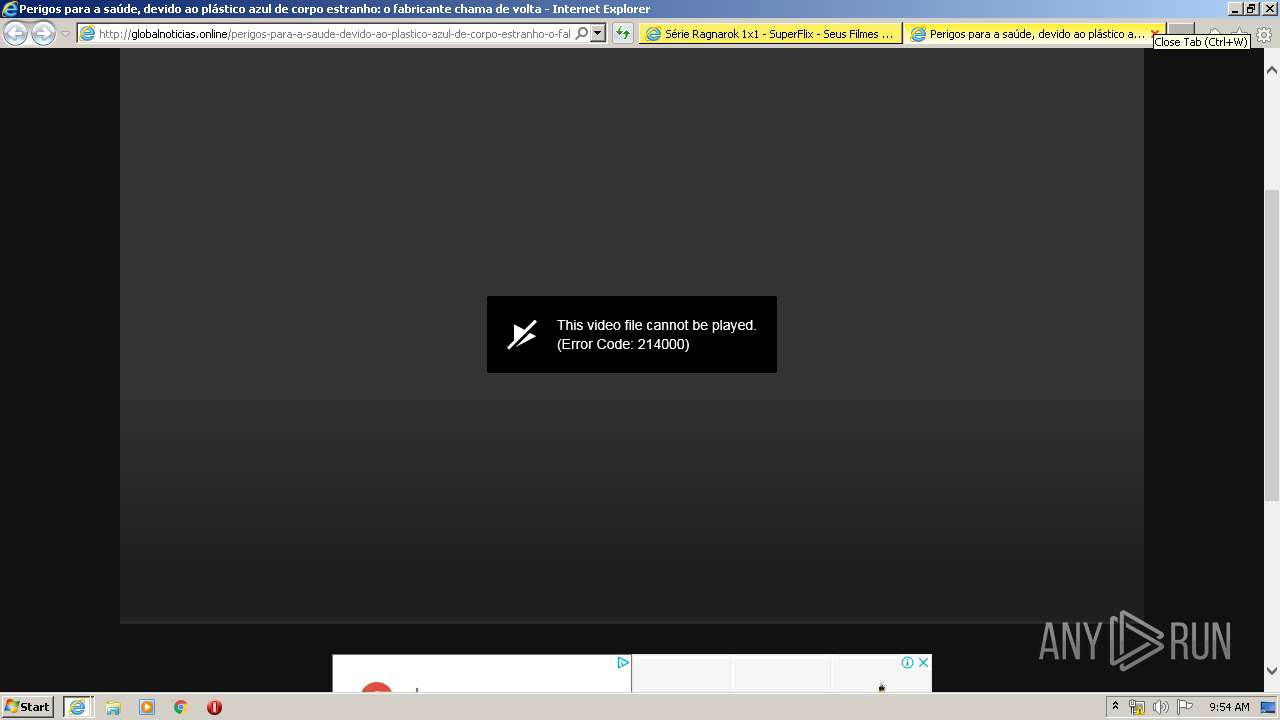Click the volume speaker tray icon
This screenshot has width=1280, height=720.
pyautogui.click(x=1160, y=707)
